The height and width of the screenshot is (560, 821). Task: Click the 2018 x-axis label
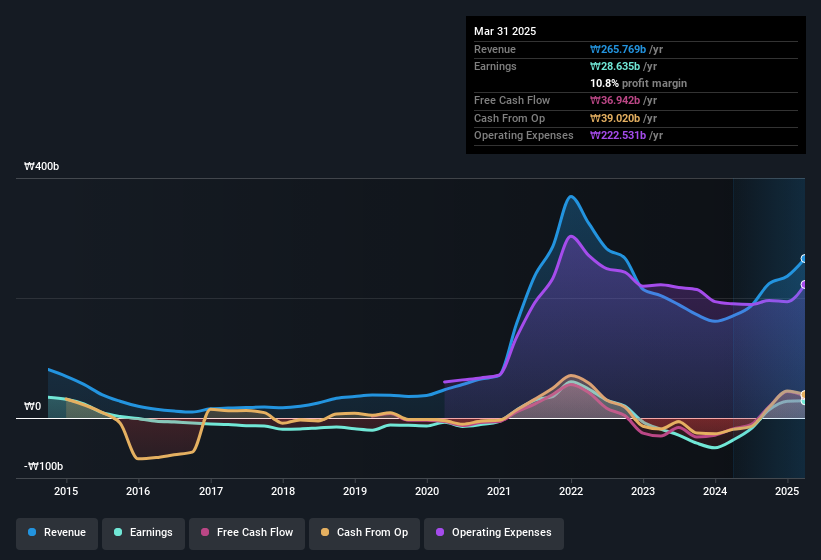tap(283, 491)
